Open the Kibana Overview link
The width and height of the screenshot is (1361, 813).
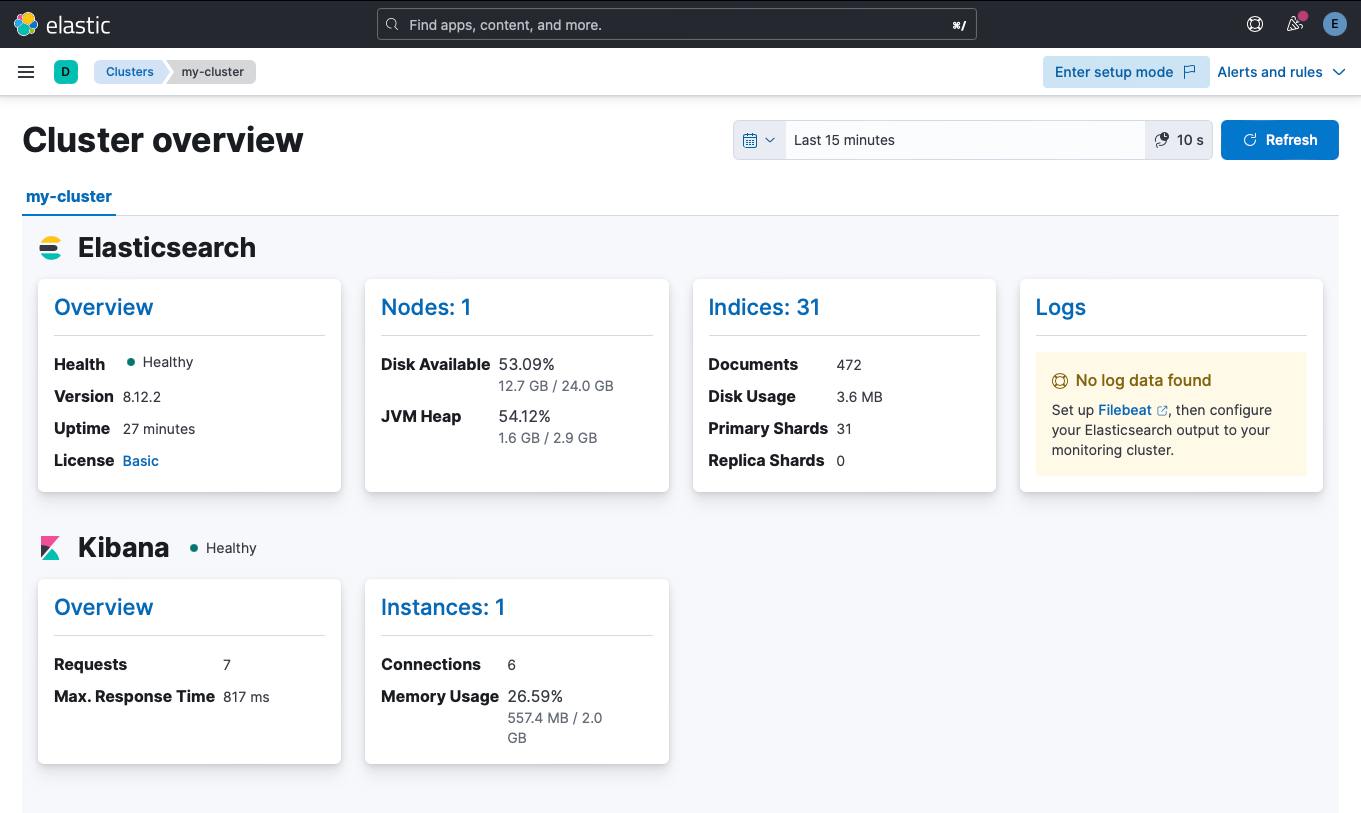[104, 607]
